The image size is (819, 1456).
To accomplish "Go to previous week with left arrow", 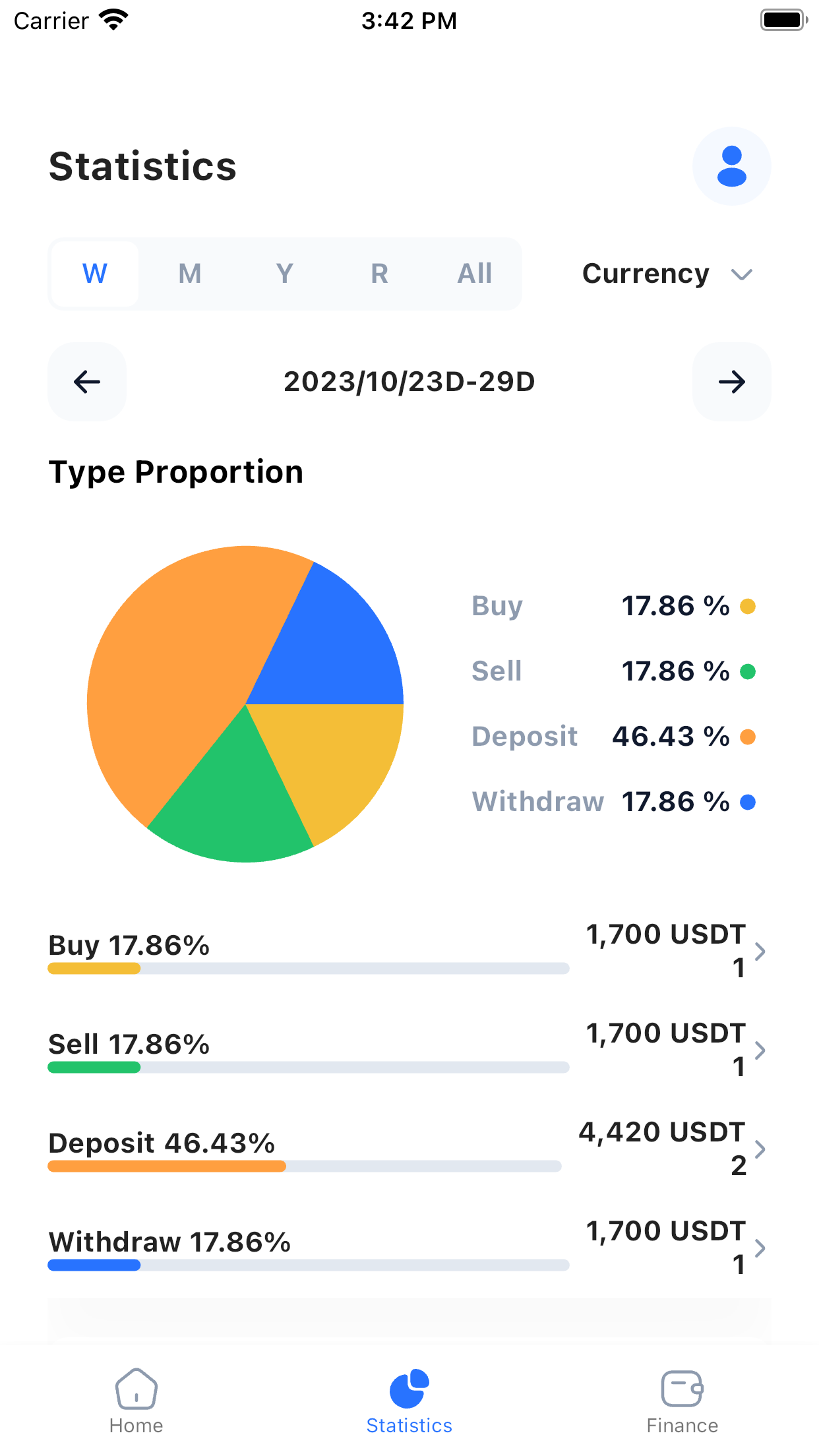I will click(87, 382).
